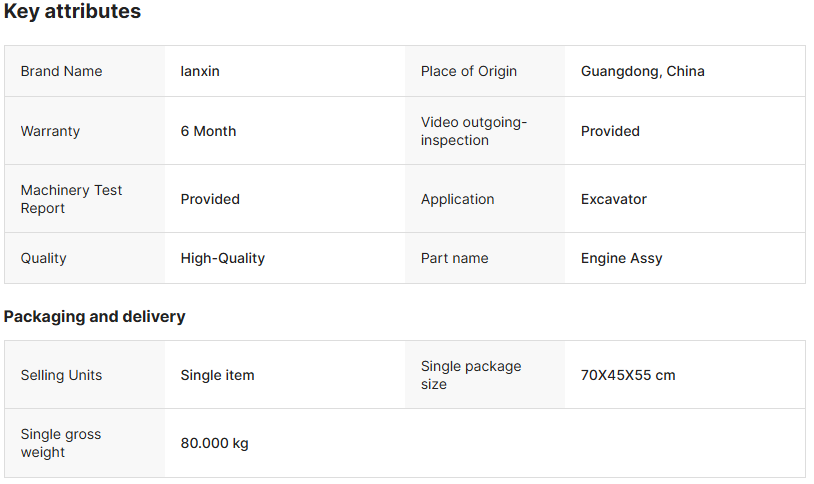Click Provided value beside Machinery Test Report
This screenshot has width=814, height=484.
[210, 199]
